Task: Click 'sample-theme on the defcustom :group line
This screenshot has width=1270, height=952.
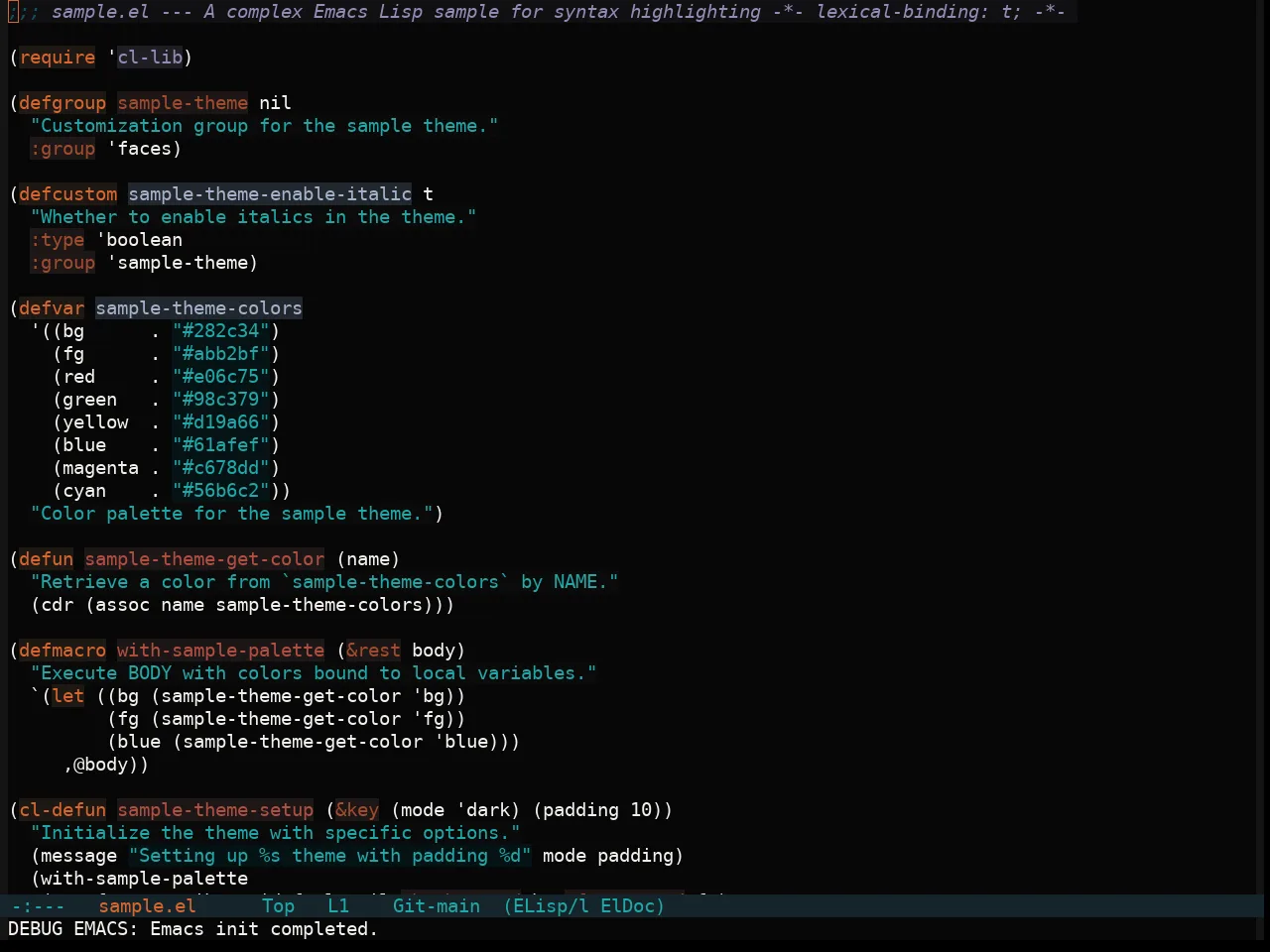Action: coord(178,263)
